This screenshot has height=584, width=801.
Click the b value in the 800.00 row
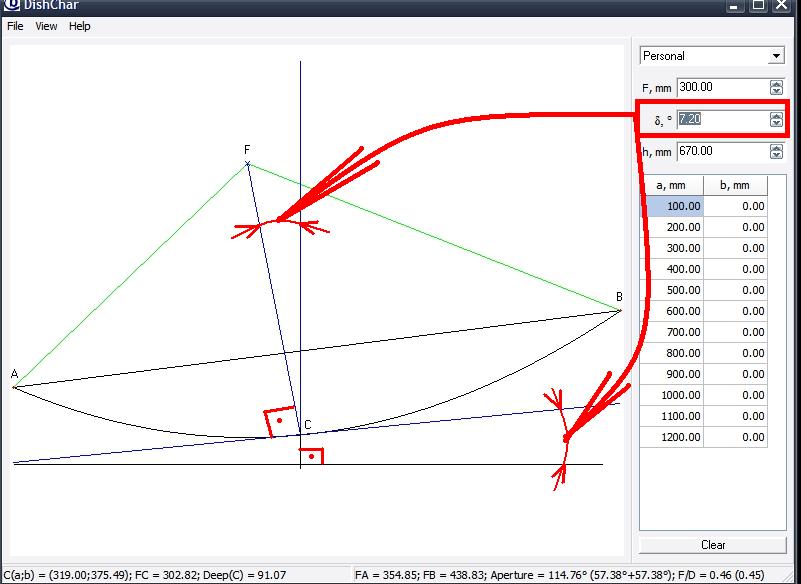(x=735, y=353)
